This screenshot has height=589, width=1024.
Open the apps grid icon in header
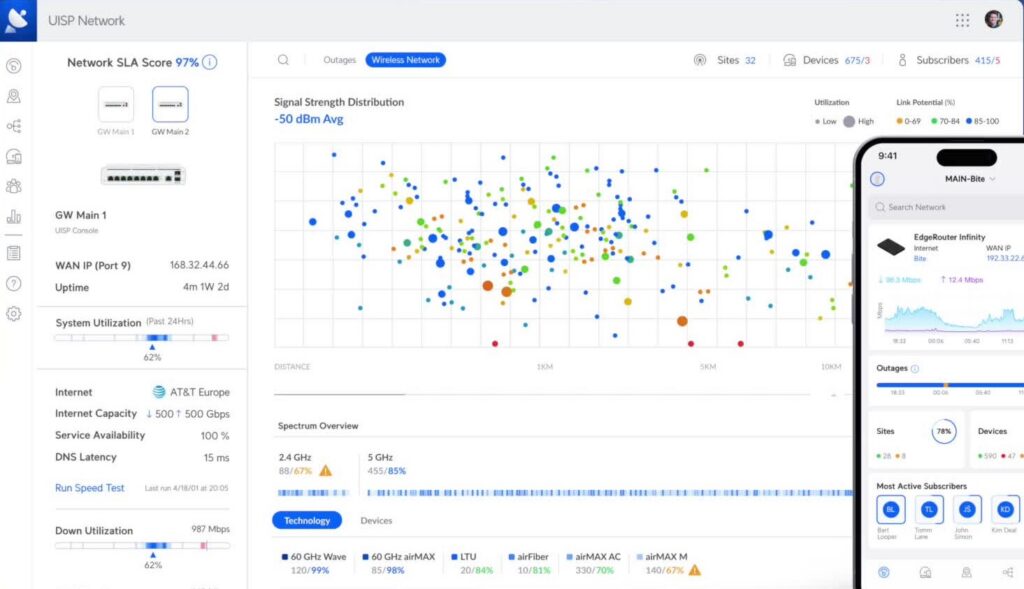point(962,20)
